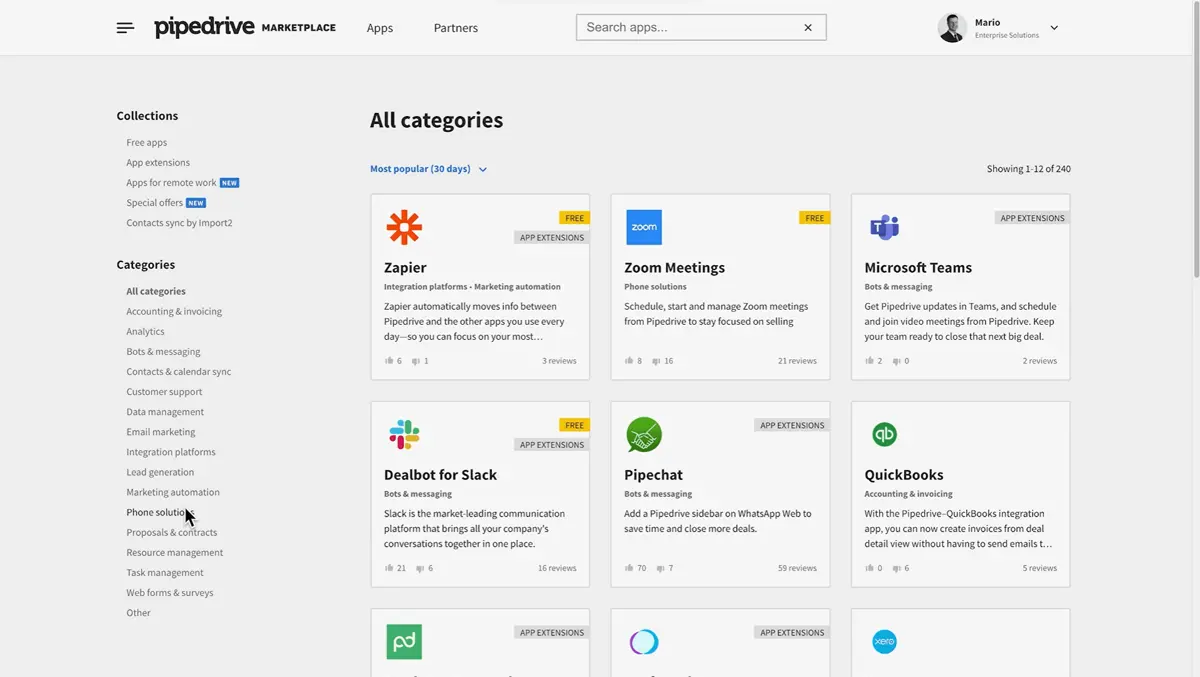1200x677 pixels.
Task: Click thumbs down icon on Zapier card
Action: pos(416,361)
